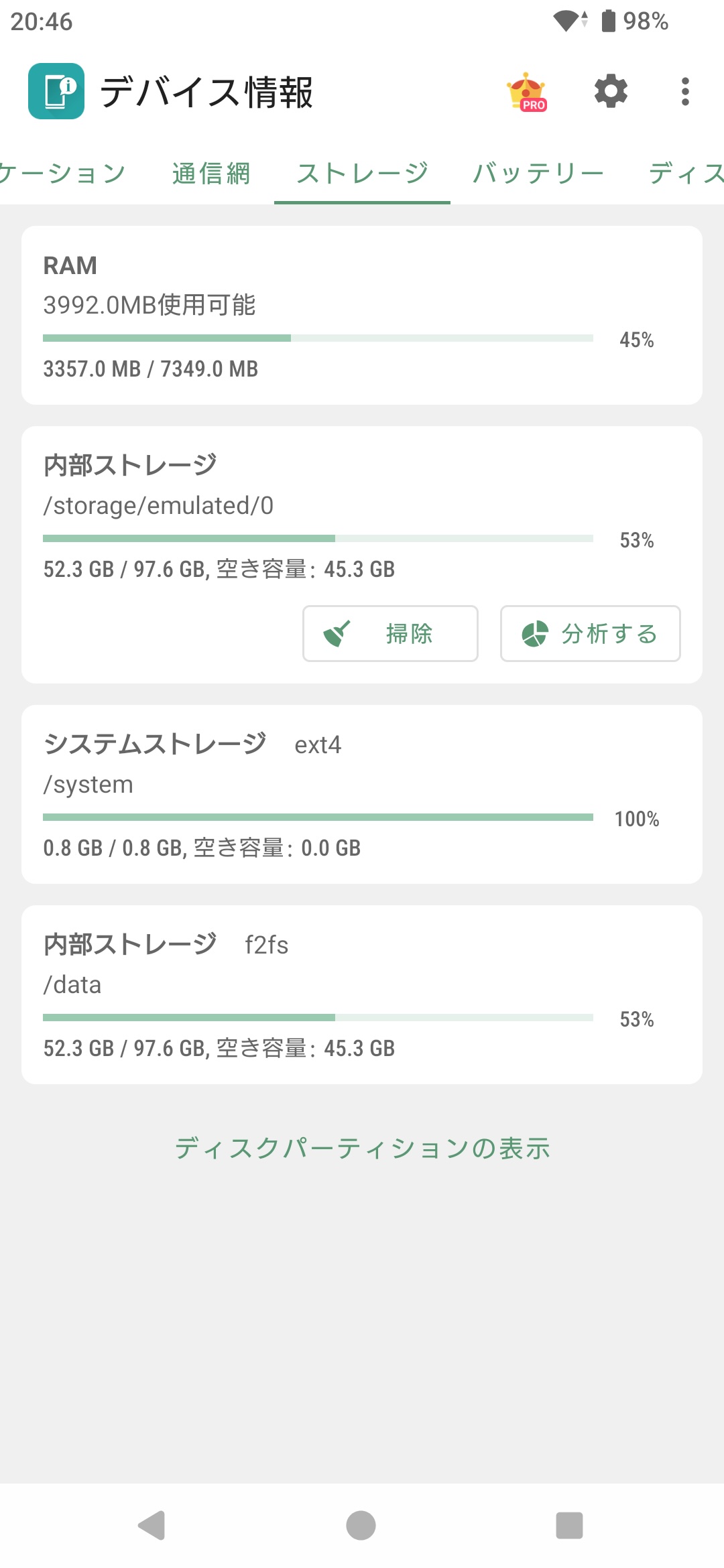Open the PRO upgrade crown icon
724x1568 pixels.
click(x=527, y=92)
